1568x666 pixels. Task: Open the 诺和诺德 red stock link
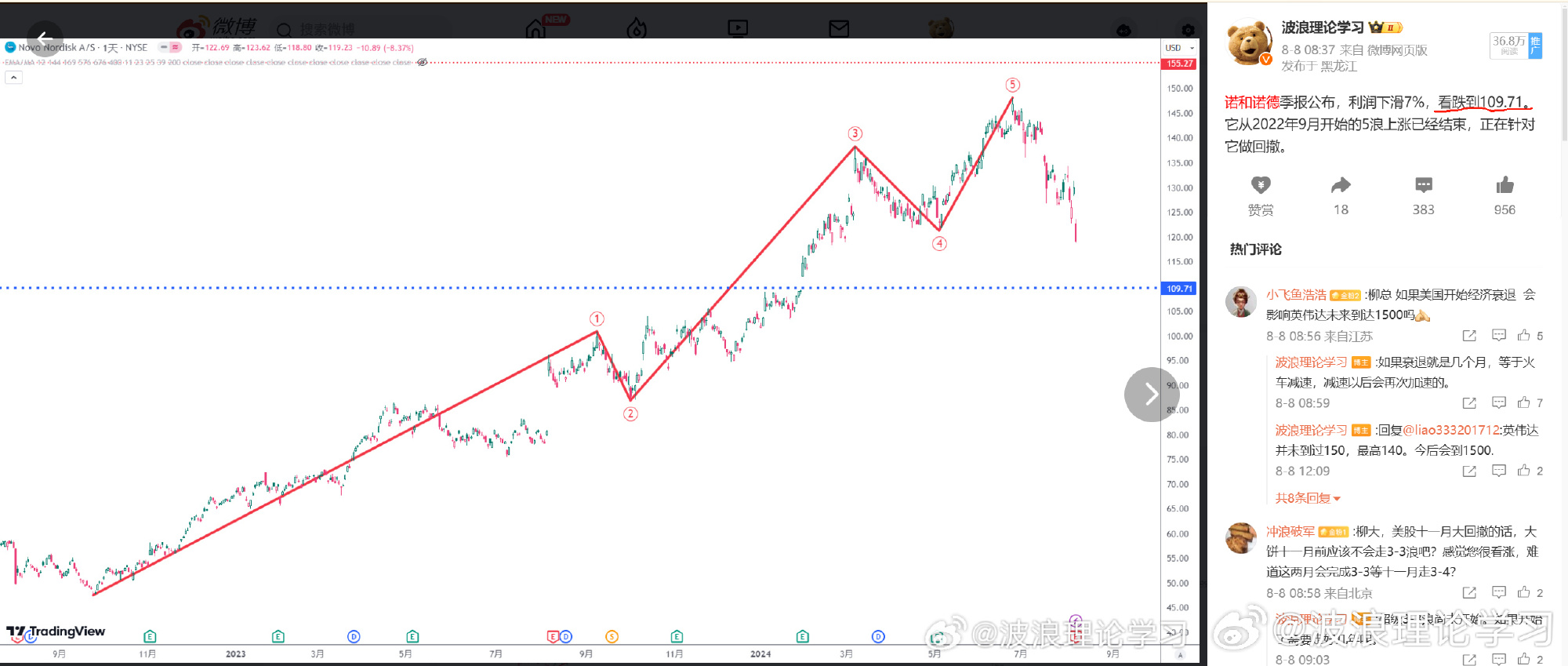pyautogui.click(x=1252, y=102)
